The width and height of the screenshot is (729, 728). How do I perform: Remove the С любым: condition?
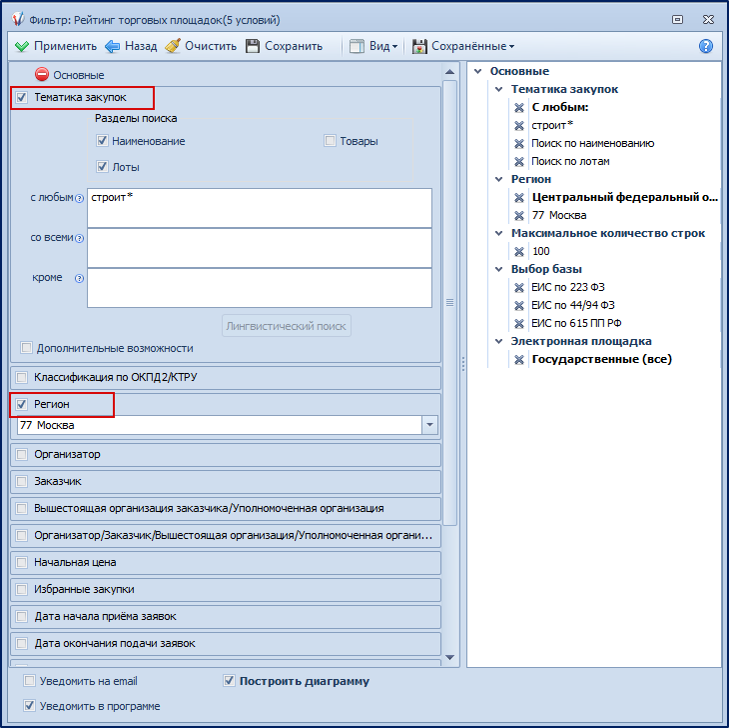point(519,108)
